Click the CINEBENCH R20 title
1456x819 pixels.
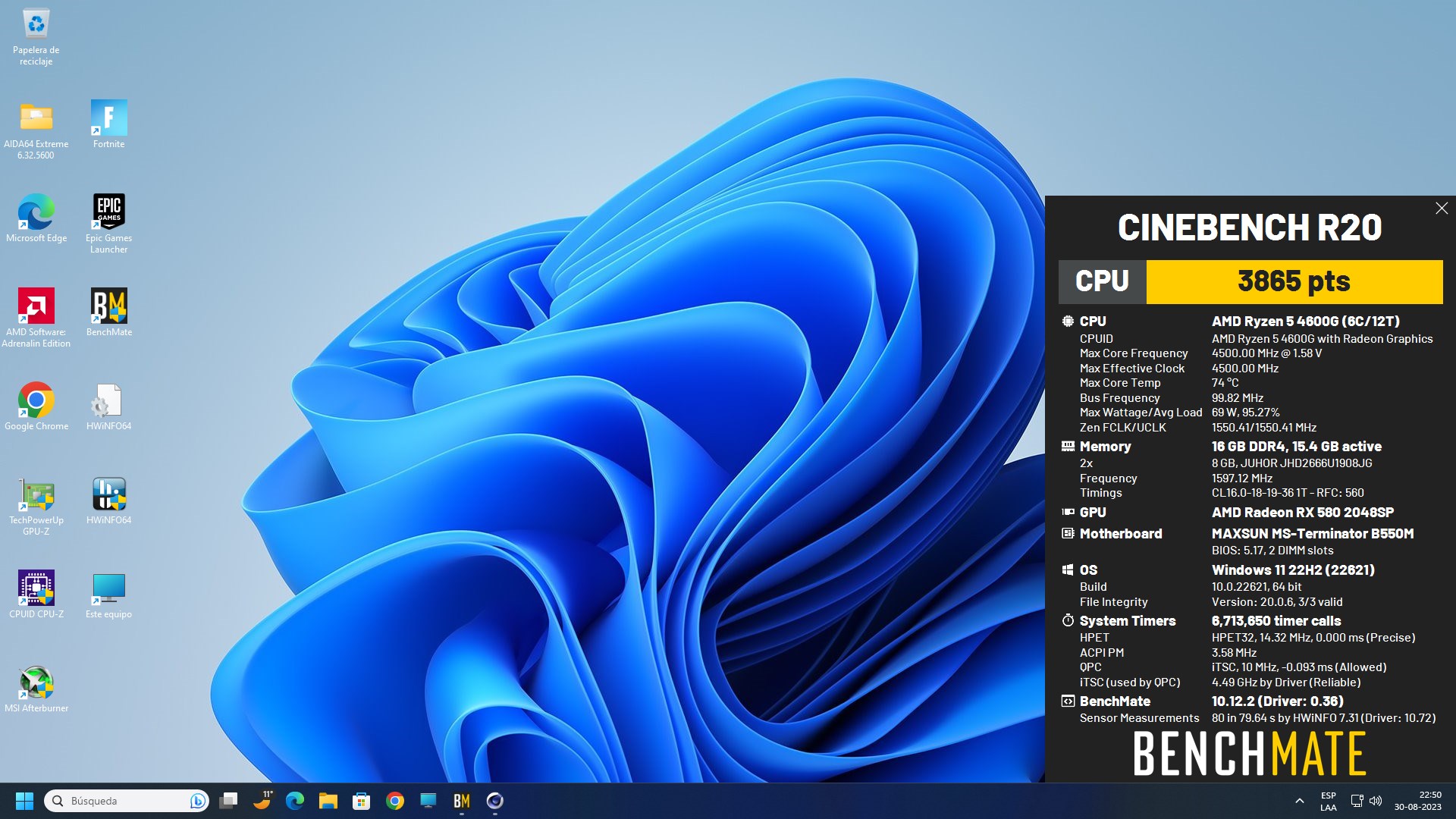click(x=1250, y=227)
